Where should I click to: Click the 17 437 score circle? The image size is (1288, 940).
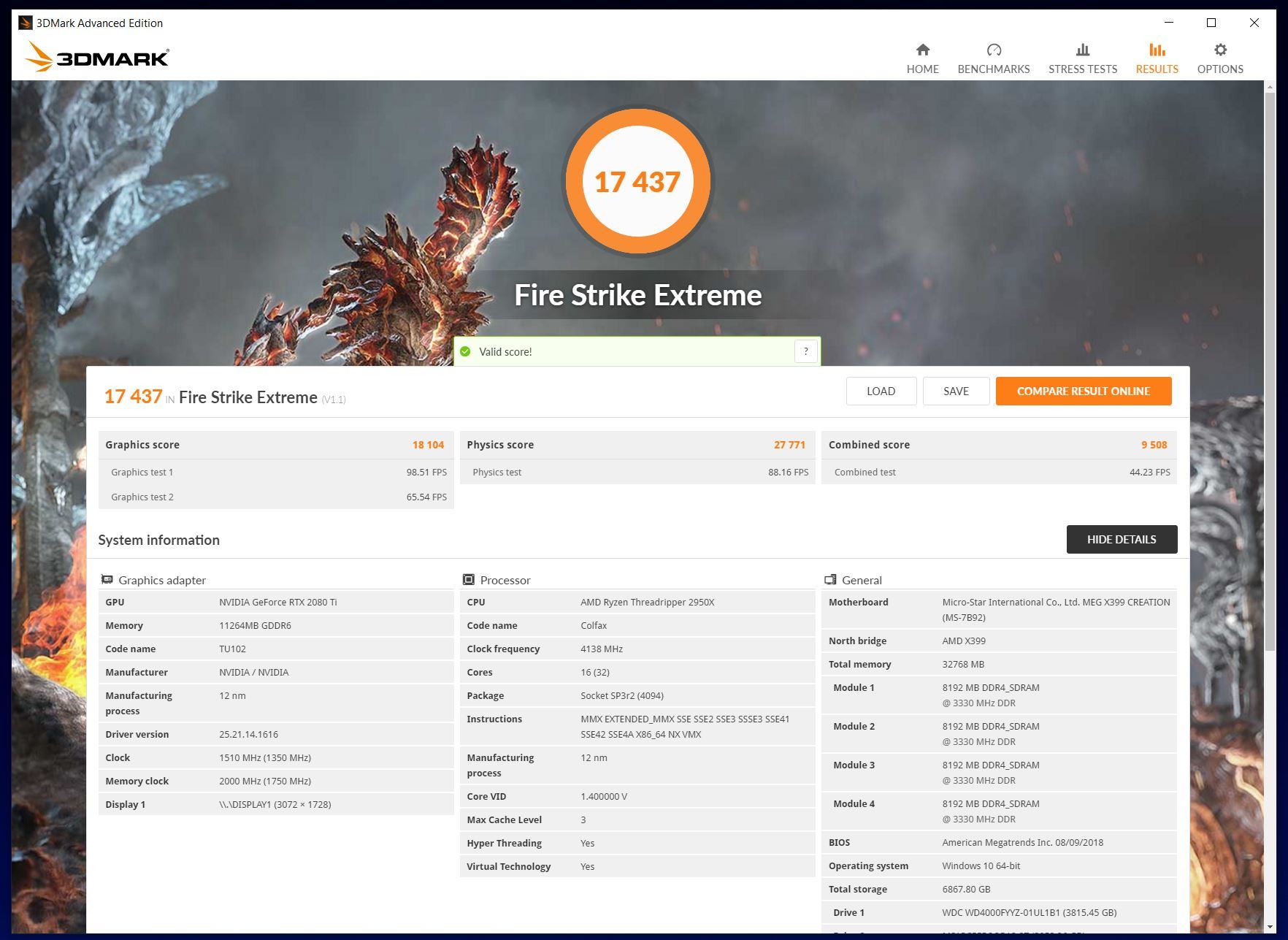pos(637,181)
